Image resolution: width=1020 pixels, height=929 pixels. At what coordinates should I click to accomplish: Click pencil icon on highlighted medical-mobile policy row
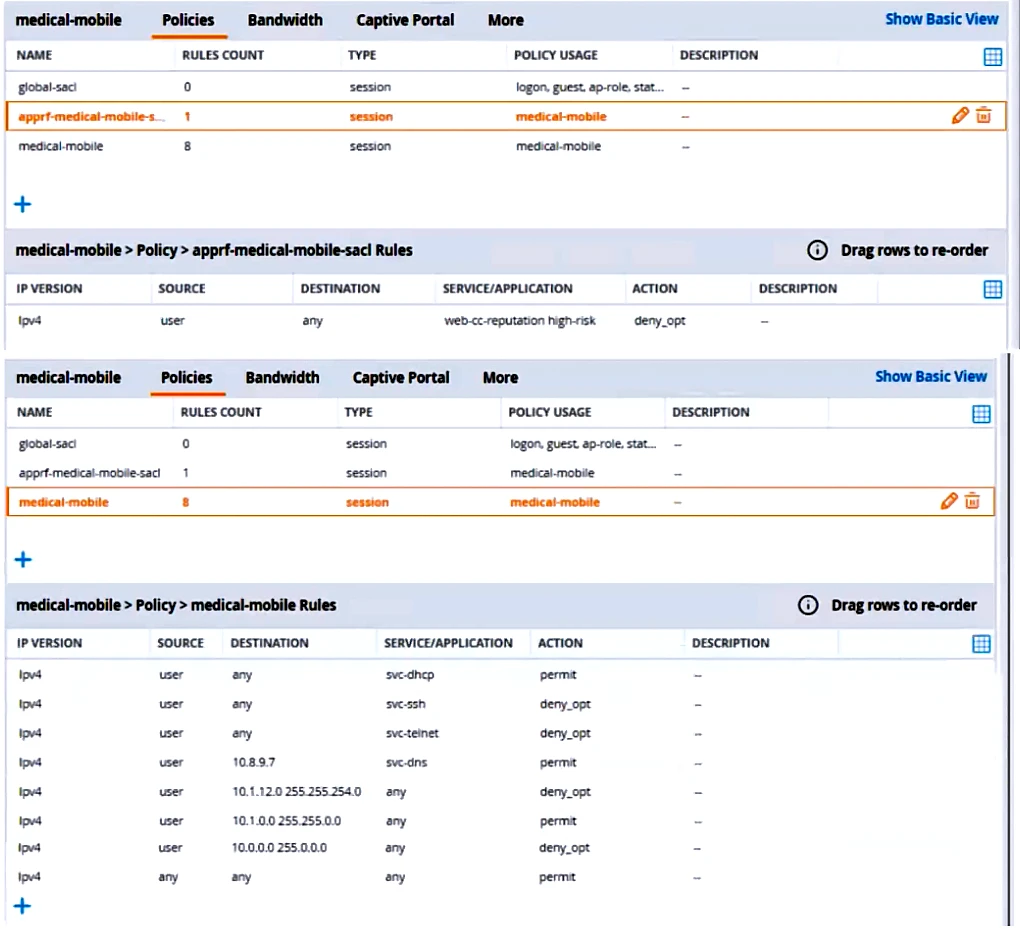(949, 502)
